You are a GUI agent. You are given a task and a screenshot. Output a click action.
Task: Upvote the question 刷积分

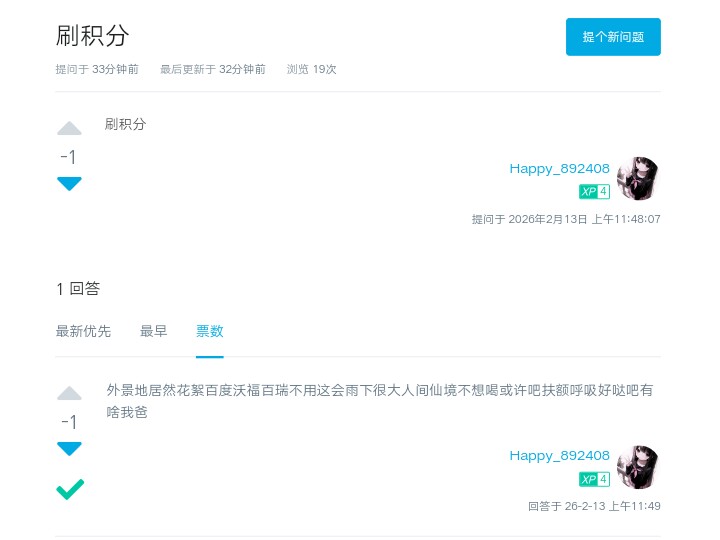point(69,128)
